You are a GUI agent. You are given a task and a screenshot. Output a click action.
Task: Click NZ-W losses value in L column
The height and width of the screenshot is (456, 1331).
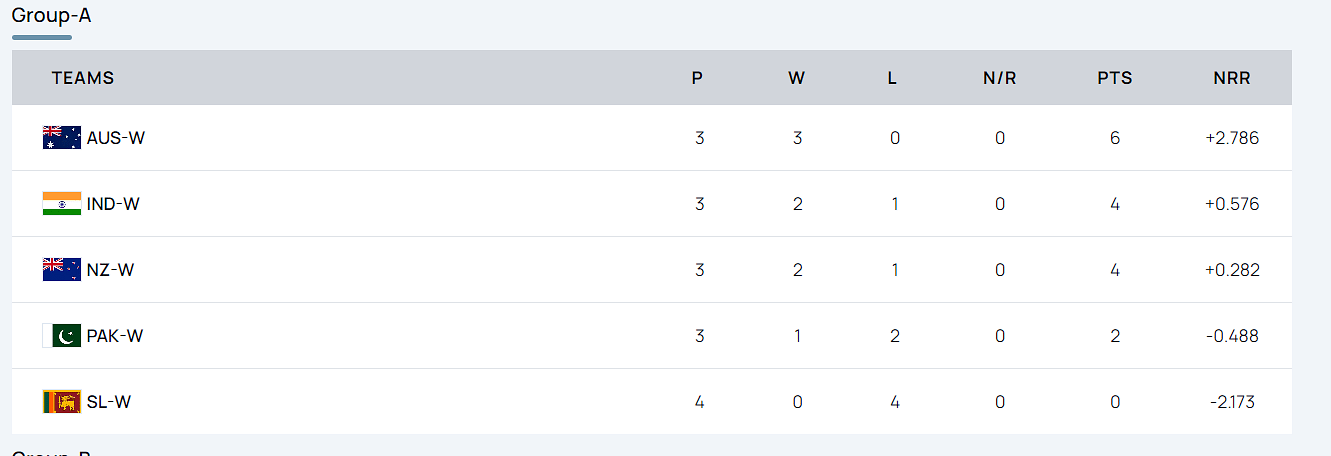[895, 270]
